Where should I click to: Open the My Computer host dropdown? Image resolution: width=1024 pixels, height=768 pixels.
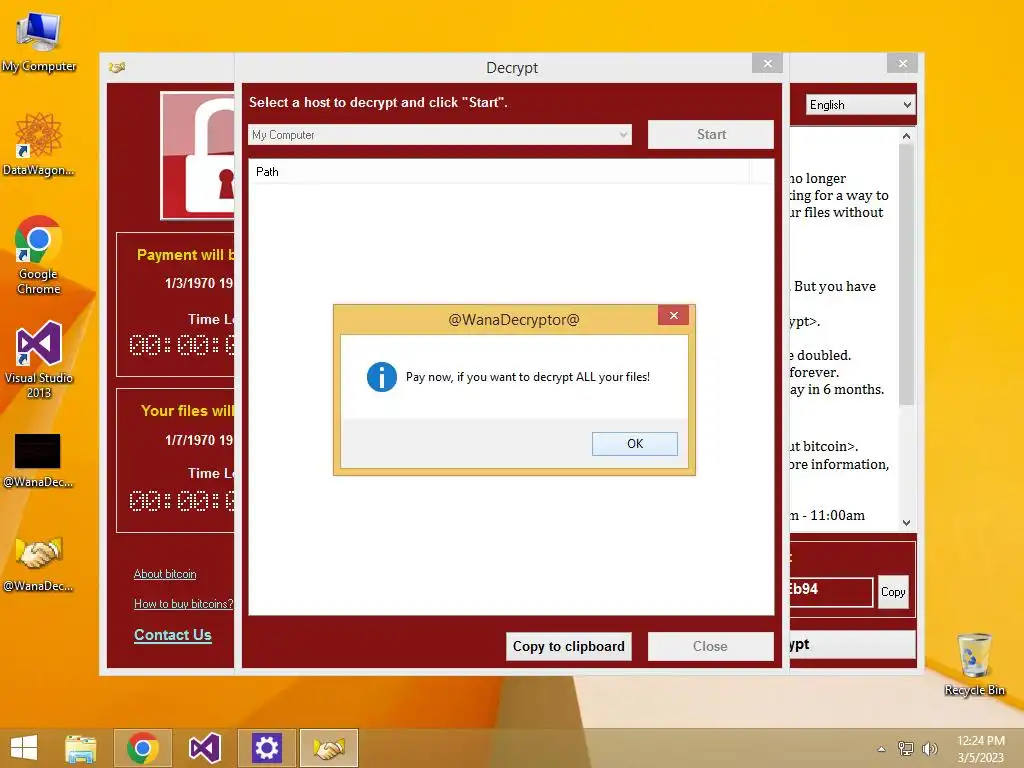tap(440, 135)
